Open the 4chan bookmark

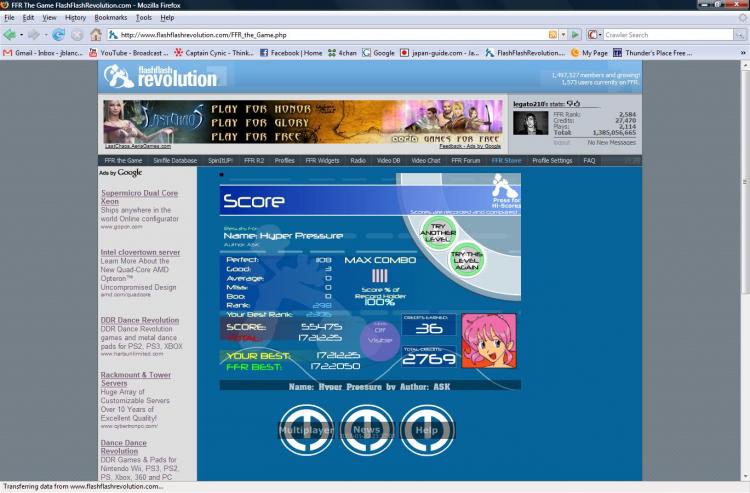point(342,53)
